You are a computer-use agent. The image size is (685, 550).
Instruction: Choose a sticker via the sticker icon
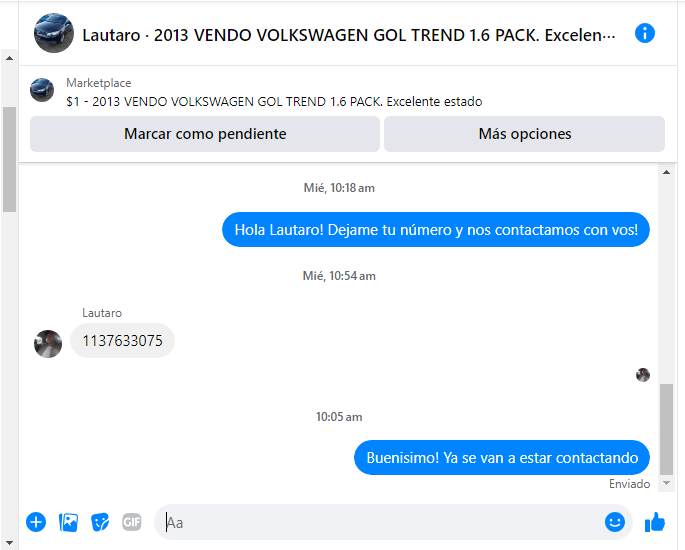point(100,522)
